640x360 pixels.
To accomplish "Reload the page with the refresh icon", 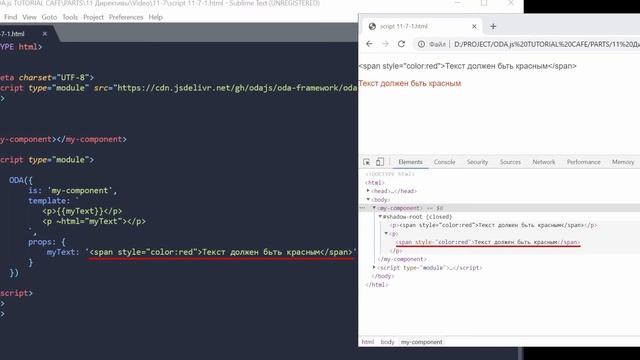I will (x=402, y=44).
